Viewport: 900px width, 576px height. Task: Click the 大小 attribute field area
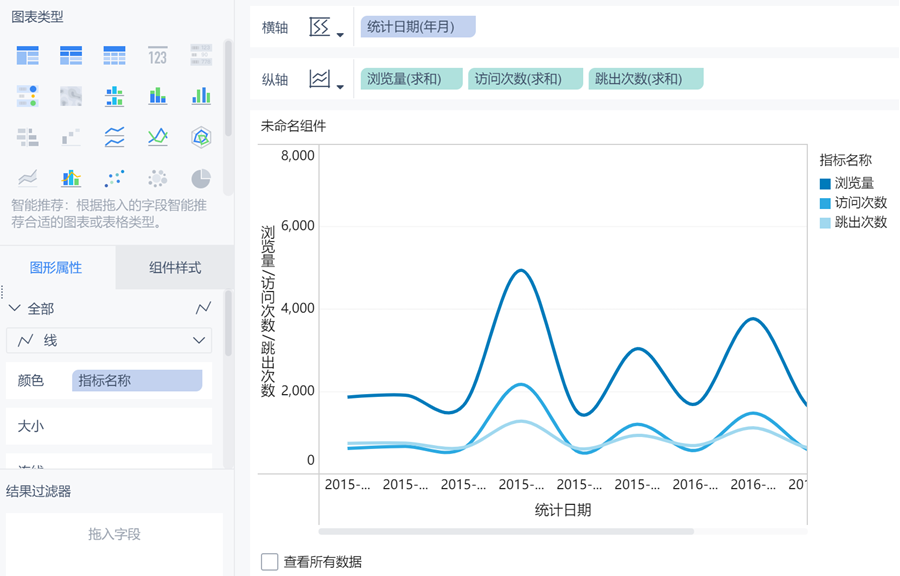tap(109, 426)
